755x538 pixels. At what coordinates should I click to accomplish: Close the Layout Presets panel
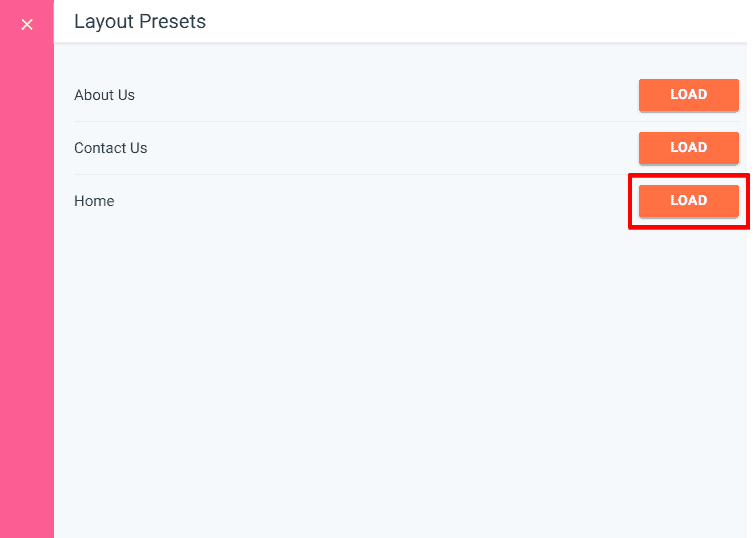click(x=27, y=24)
